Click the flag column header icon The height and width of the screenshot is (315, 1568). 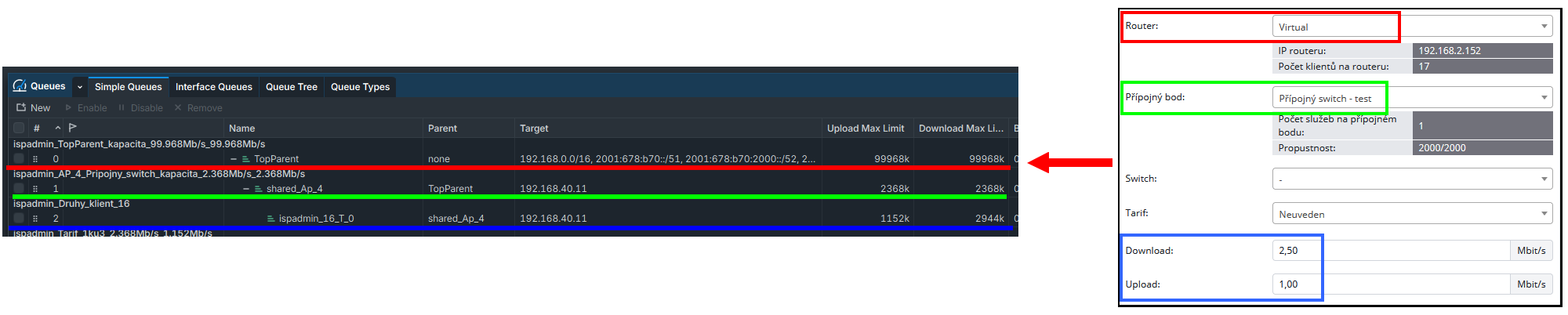click(x=73, y=128)
